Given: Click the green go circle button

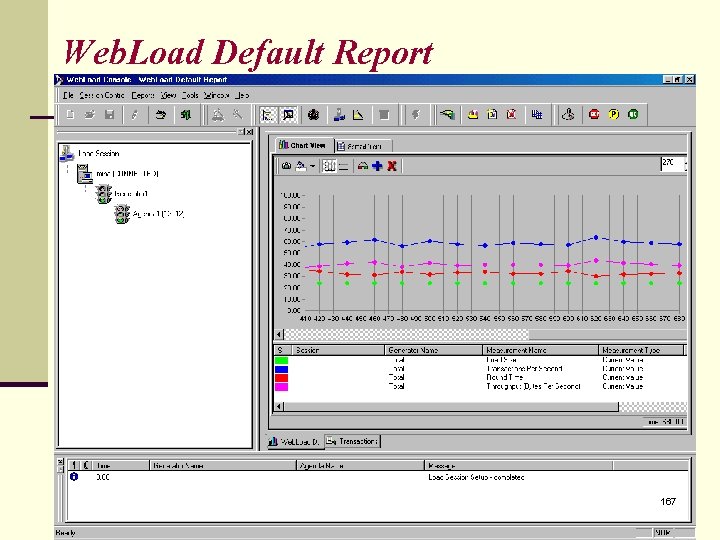Looking at the screenshot, I should (x=633, y=114).
